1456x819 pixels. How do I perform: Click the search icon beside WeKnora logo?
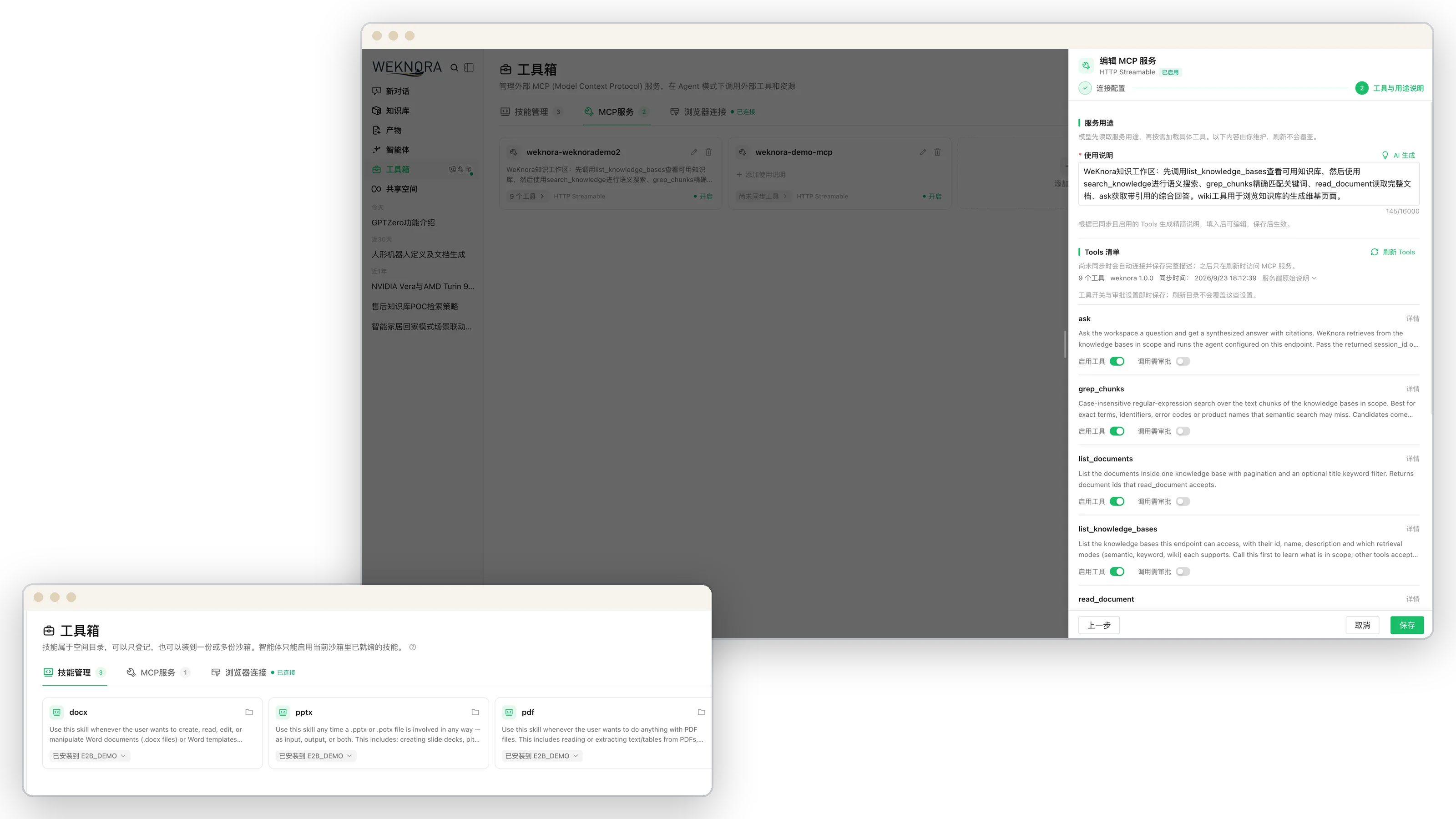click(x=454, y=68)
